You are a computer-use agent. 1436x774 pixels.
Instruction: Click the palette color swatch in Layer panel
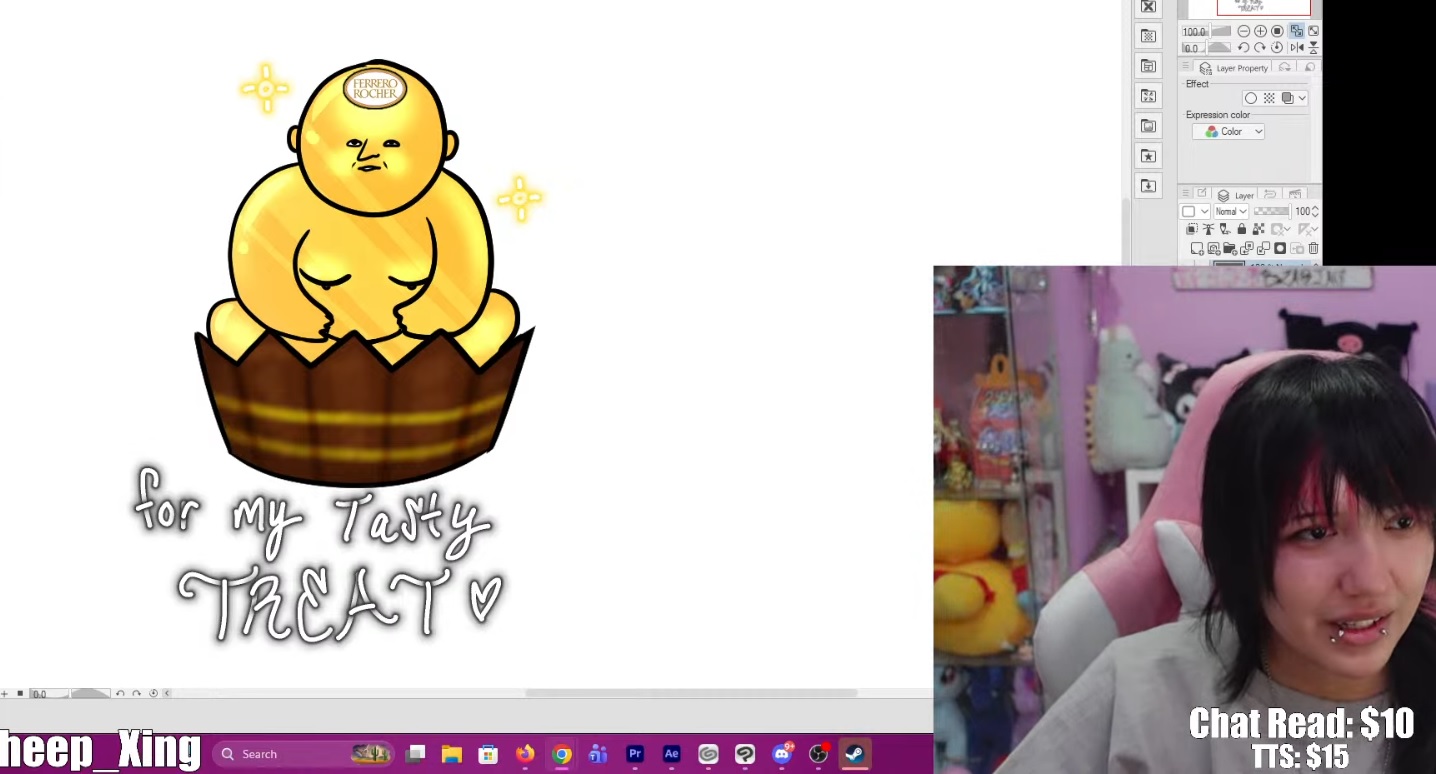pyautogui.click(x=1188, y=212)
